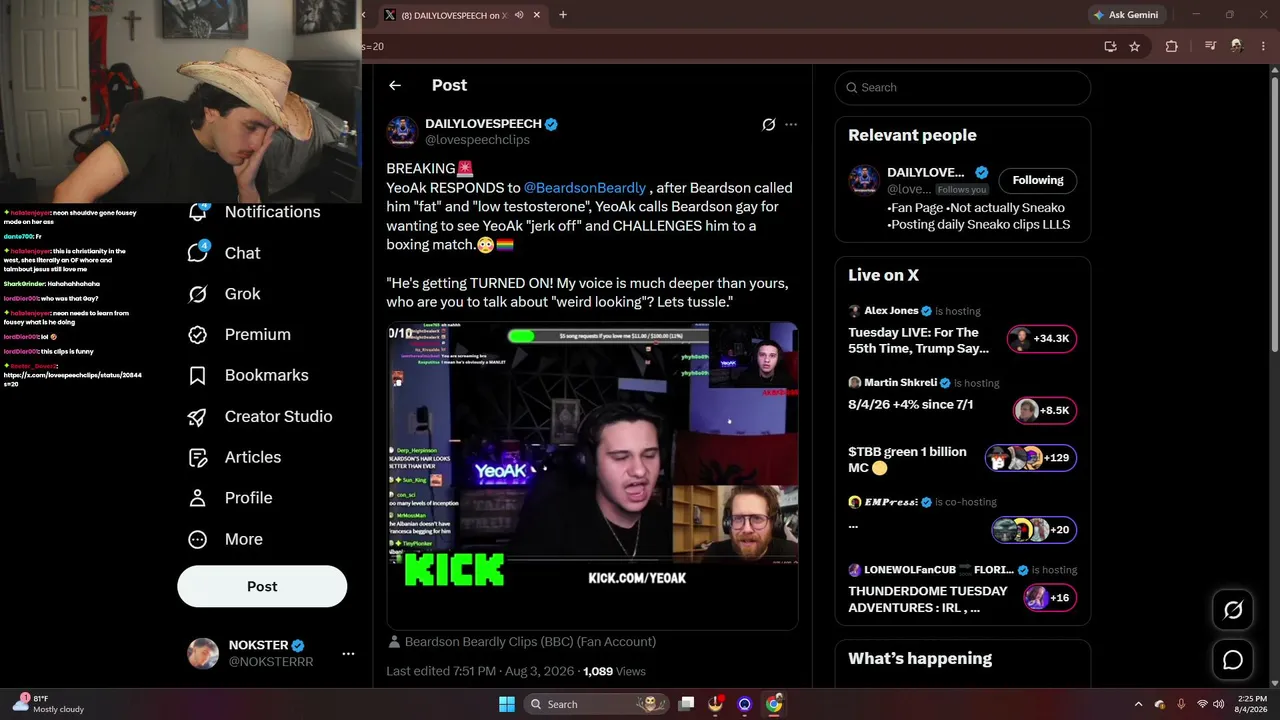The width and height of the screenshot is (1280, 720).
Task: Open the post's three-dot more menu
Action: tap(791, 125)
